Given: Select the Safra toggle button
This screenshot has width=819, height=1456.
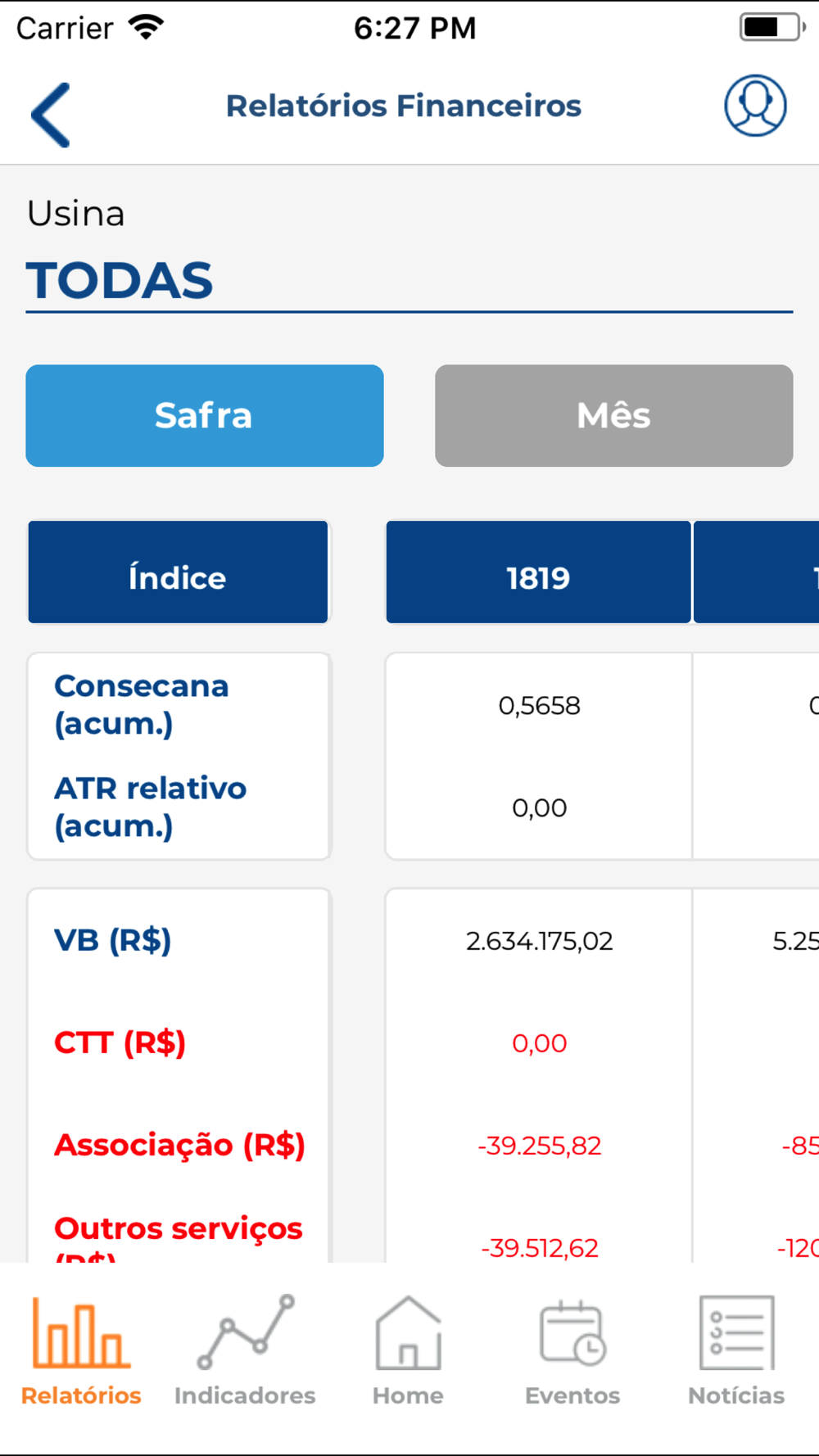Looking at the screenshot, I should (x=205, y=415).
